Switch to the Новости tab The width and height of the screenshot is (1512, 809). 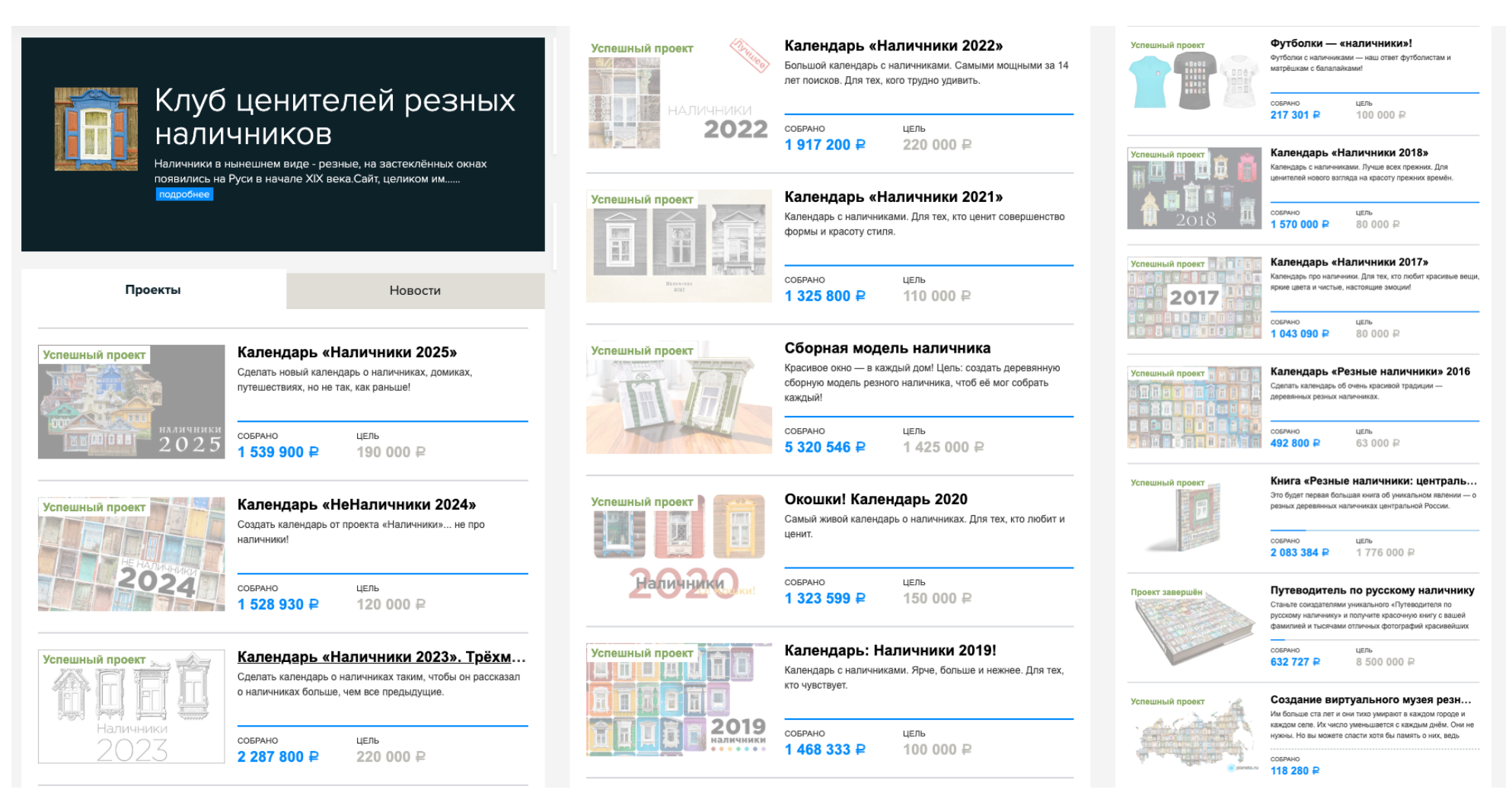point(415,290)
